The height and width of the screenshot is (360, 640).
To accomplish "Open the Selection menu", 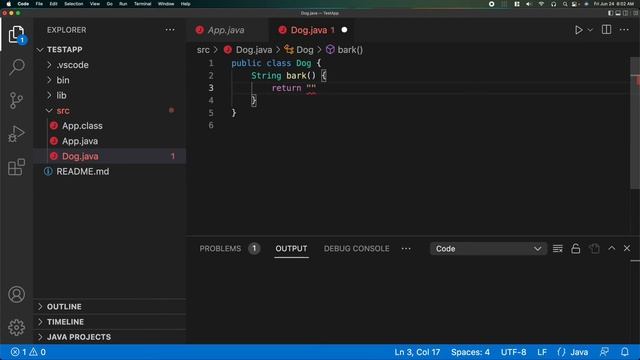I will coord(73,4).
